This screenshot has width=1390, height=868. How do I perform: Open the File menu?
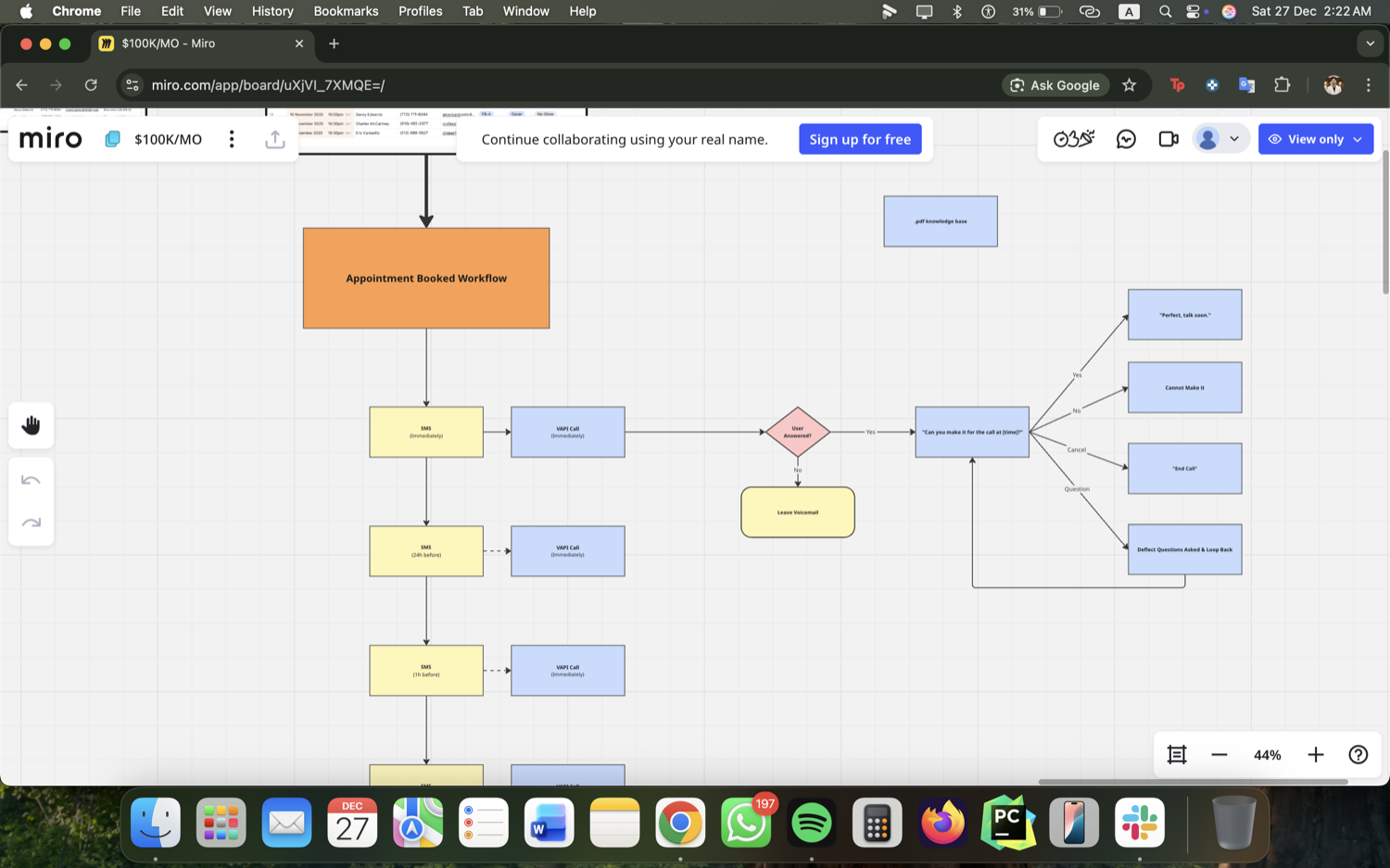(x=131, y=11)
